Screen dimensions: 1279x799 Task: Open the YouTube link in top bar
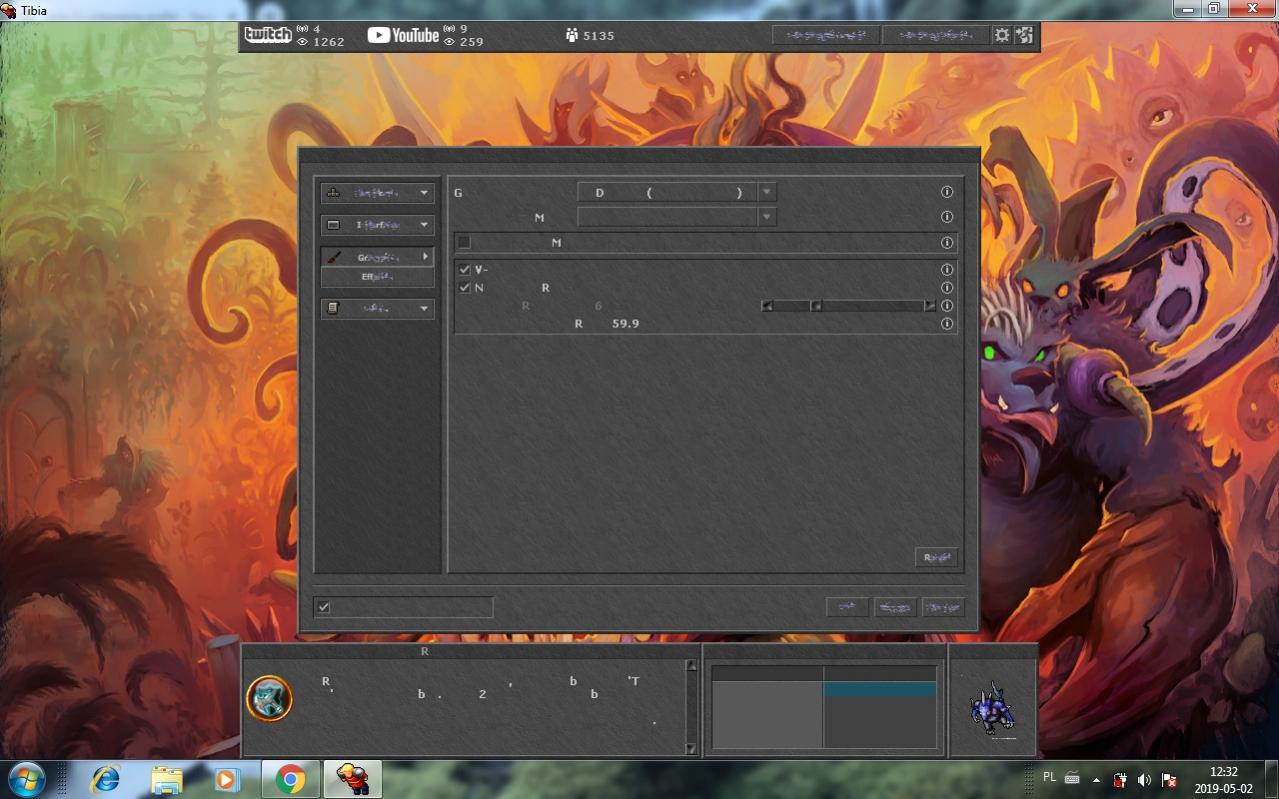(402, 35)
